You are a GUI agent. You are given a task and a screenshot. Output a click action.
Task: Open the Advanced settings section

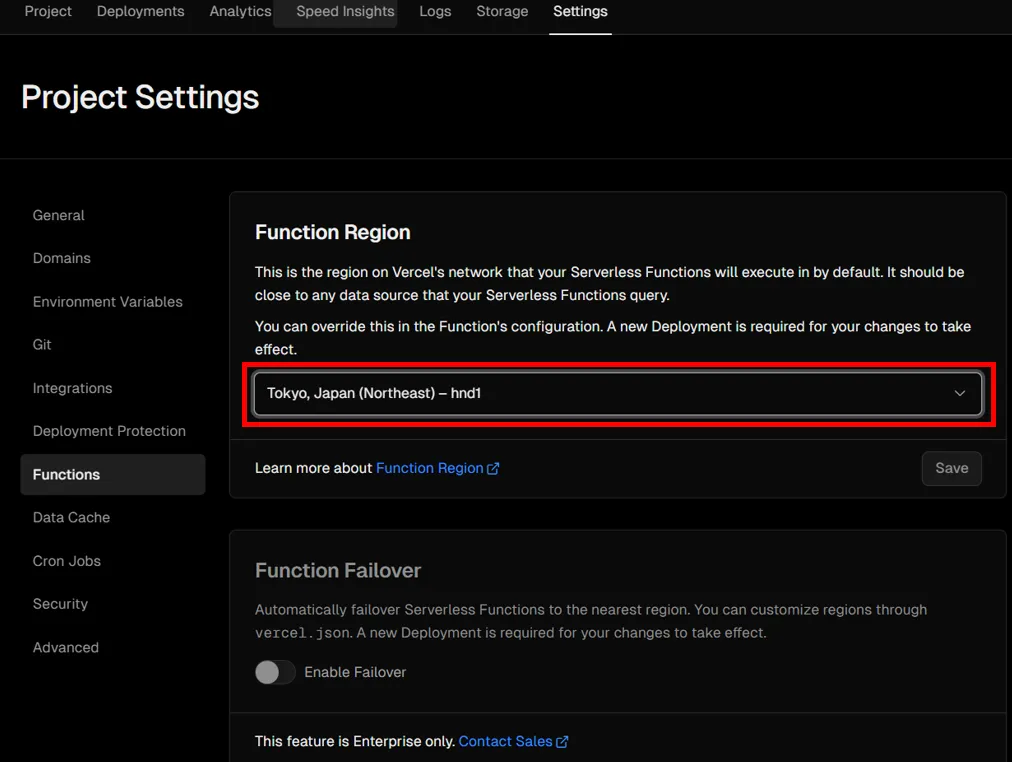tap(66, 647)
